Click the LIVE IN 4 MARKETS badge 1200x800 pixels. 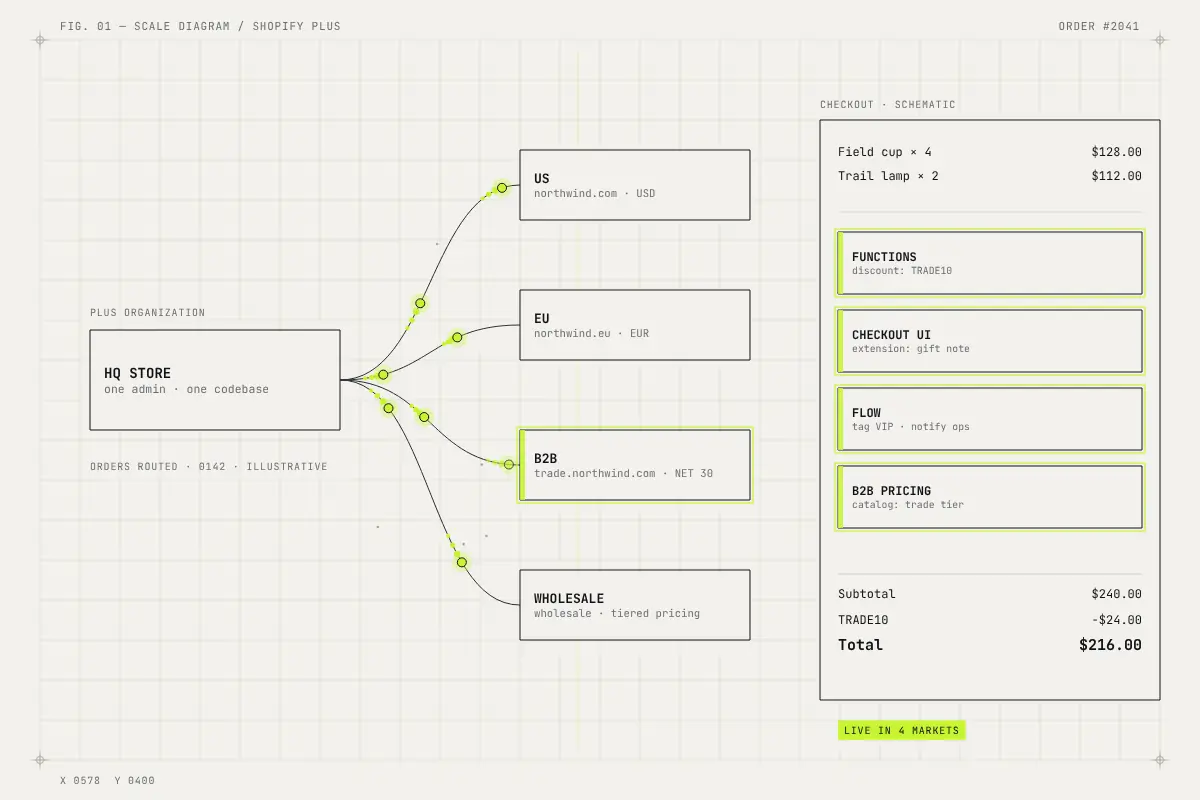pyautogui.click(x=902, y=730)
